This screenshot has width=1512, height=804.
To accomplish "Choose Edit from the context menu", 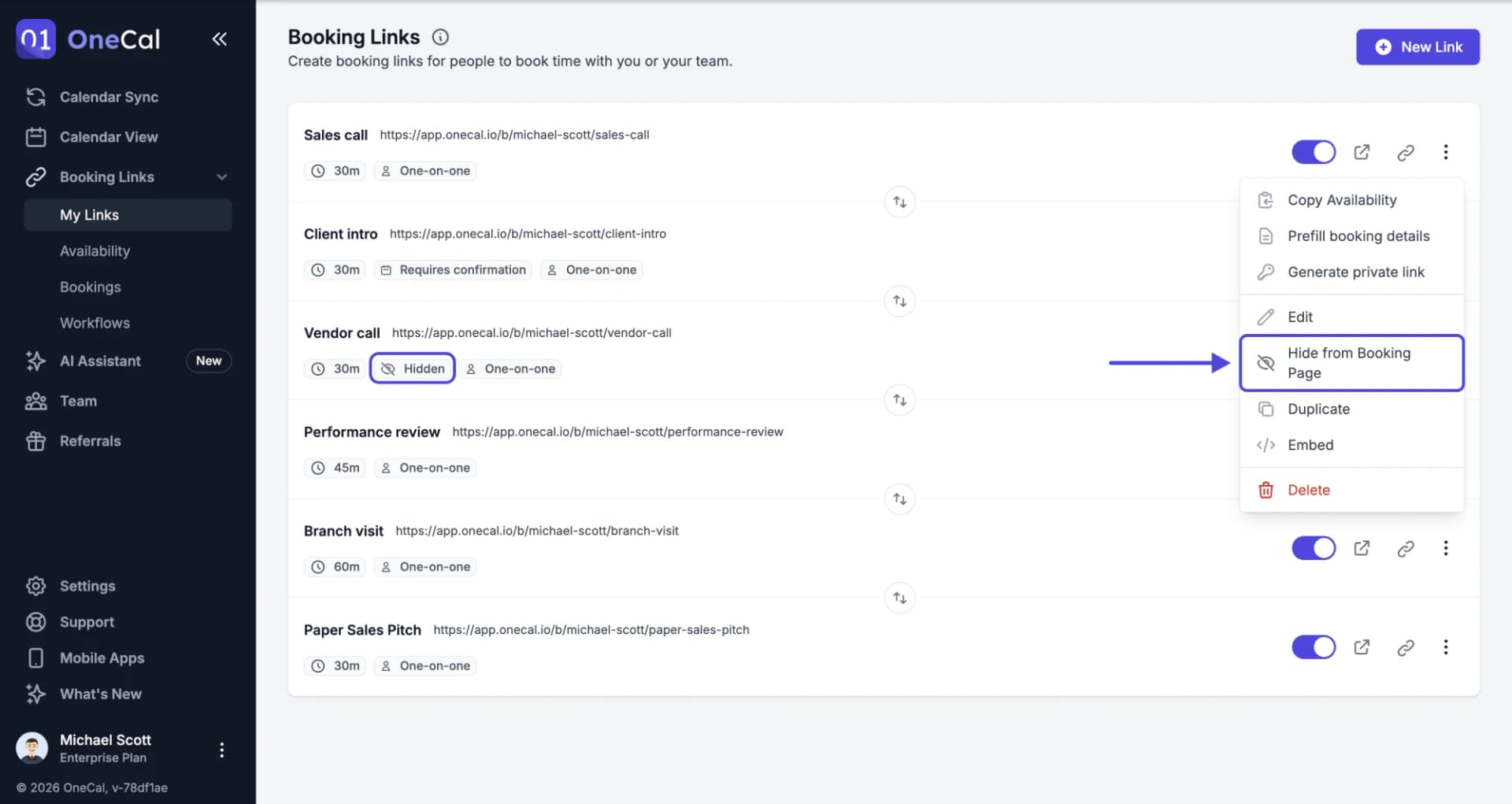I will coord(1351,317).
